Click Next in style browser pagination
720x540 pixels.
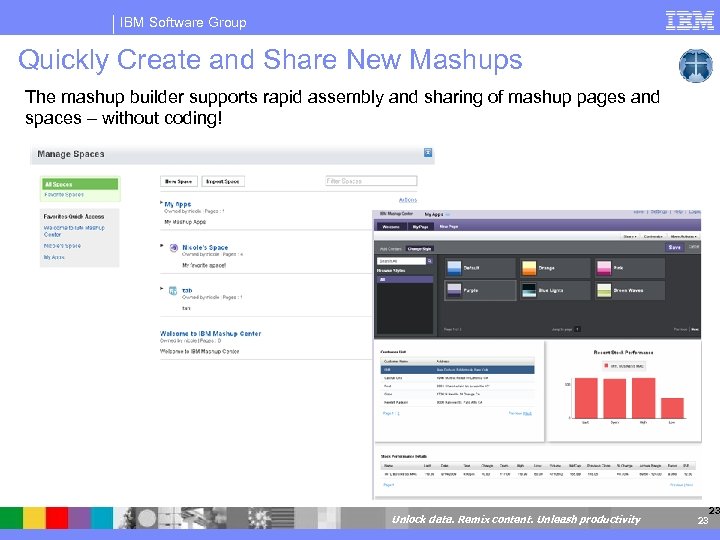pyautogui.click(x=695, y=329)
